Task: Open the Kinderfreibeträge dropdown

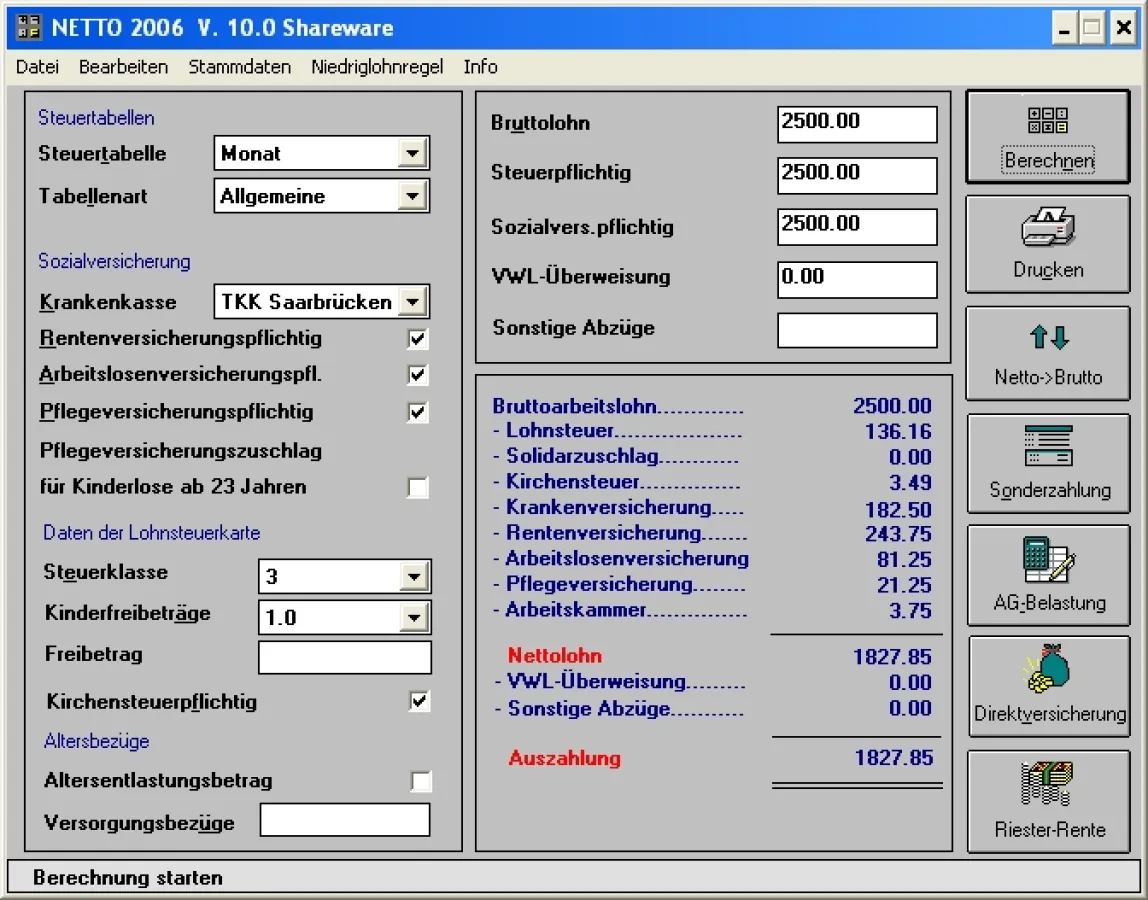Action: click(413, 618)
